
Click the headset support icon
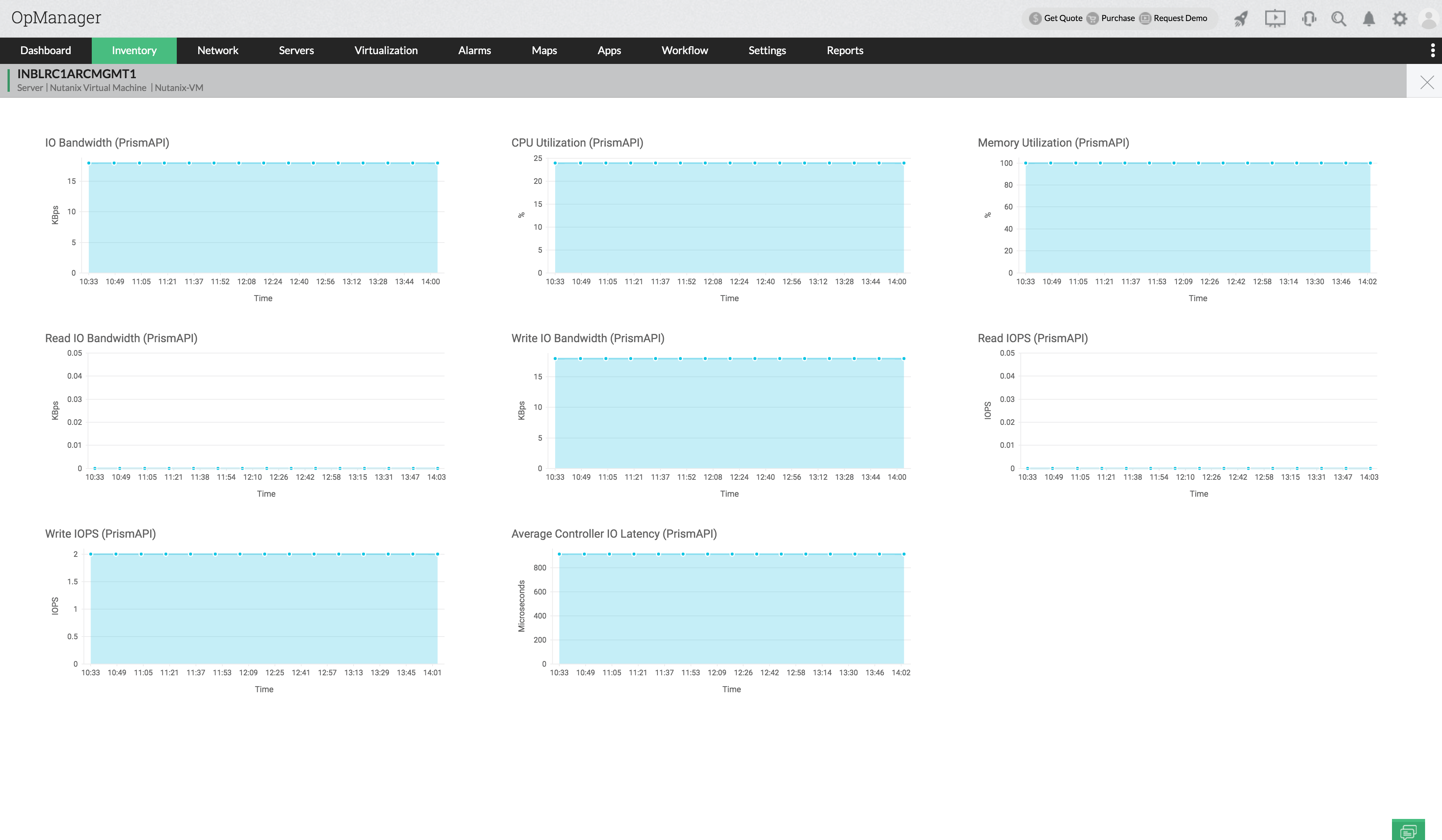click(x=1309, y=19)
